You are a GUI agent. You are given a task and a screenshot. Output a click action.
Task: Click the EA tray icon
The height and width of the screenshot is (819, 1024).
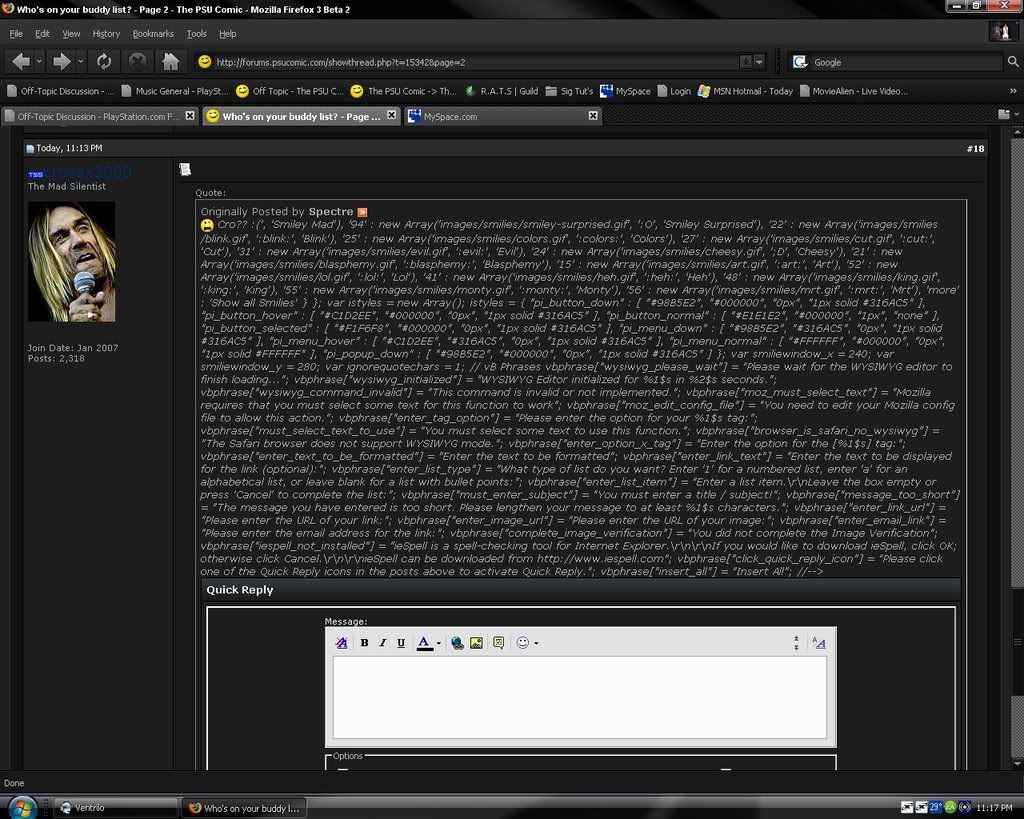click(951, 808)
